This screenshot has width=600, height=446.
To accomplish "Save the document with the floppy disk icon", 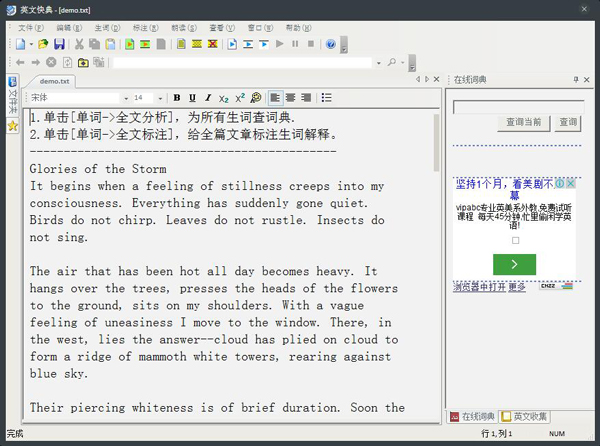I will coord(59,44).
